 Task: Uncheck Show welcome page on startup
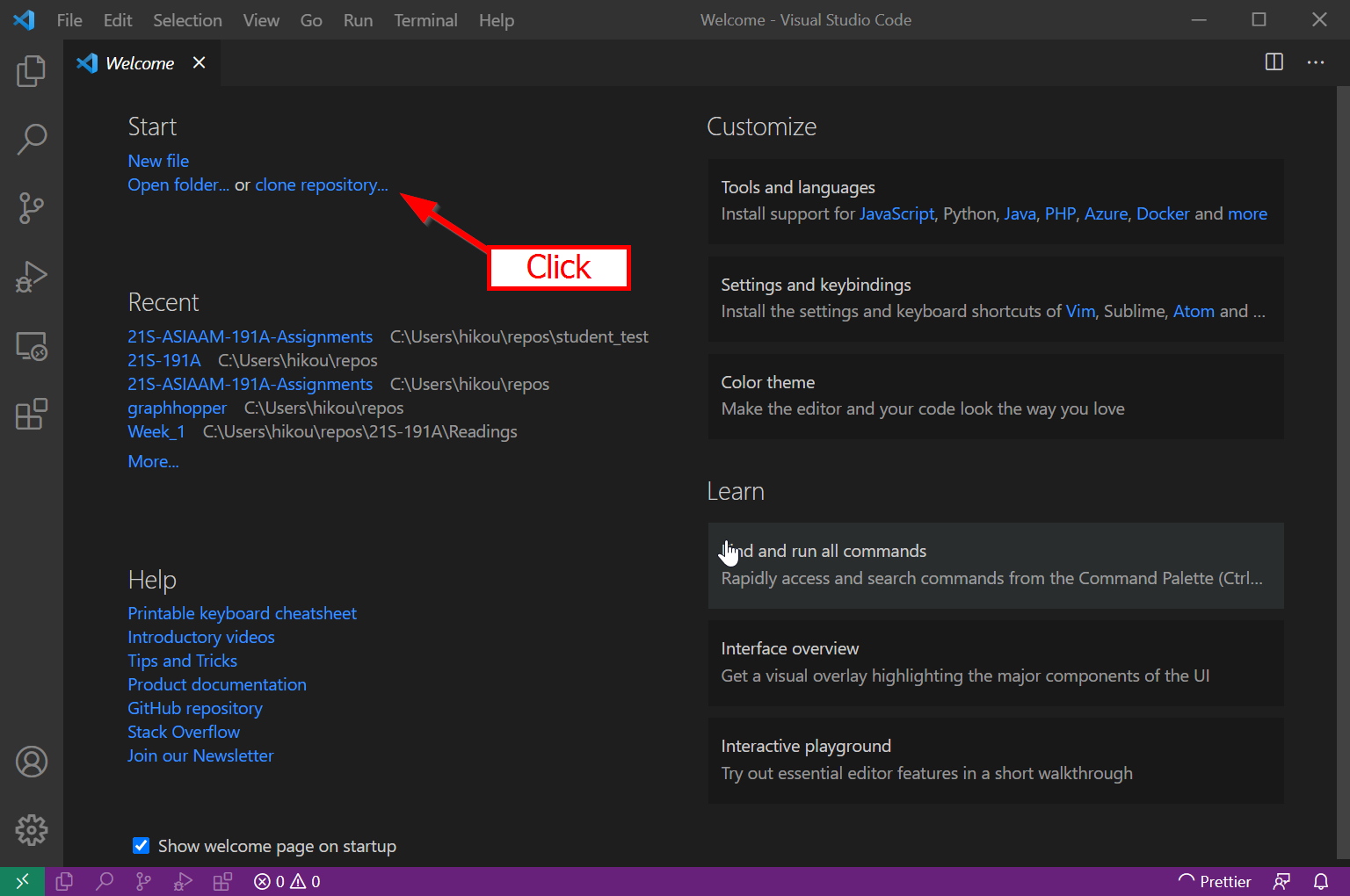pos(141,845)
